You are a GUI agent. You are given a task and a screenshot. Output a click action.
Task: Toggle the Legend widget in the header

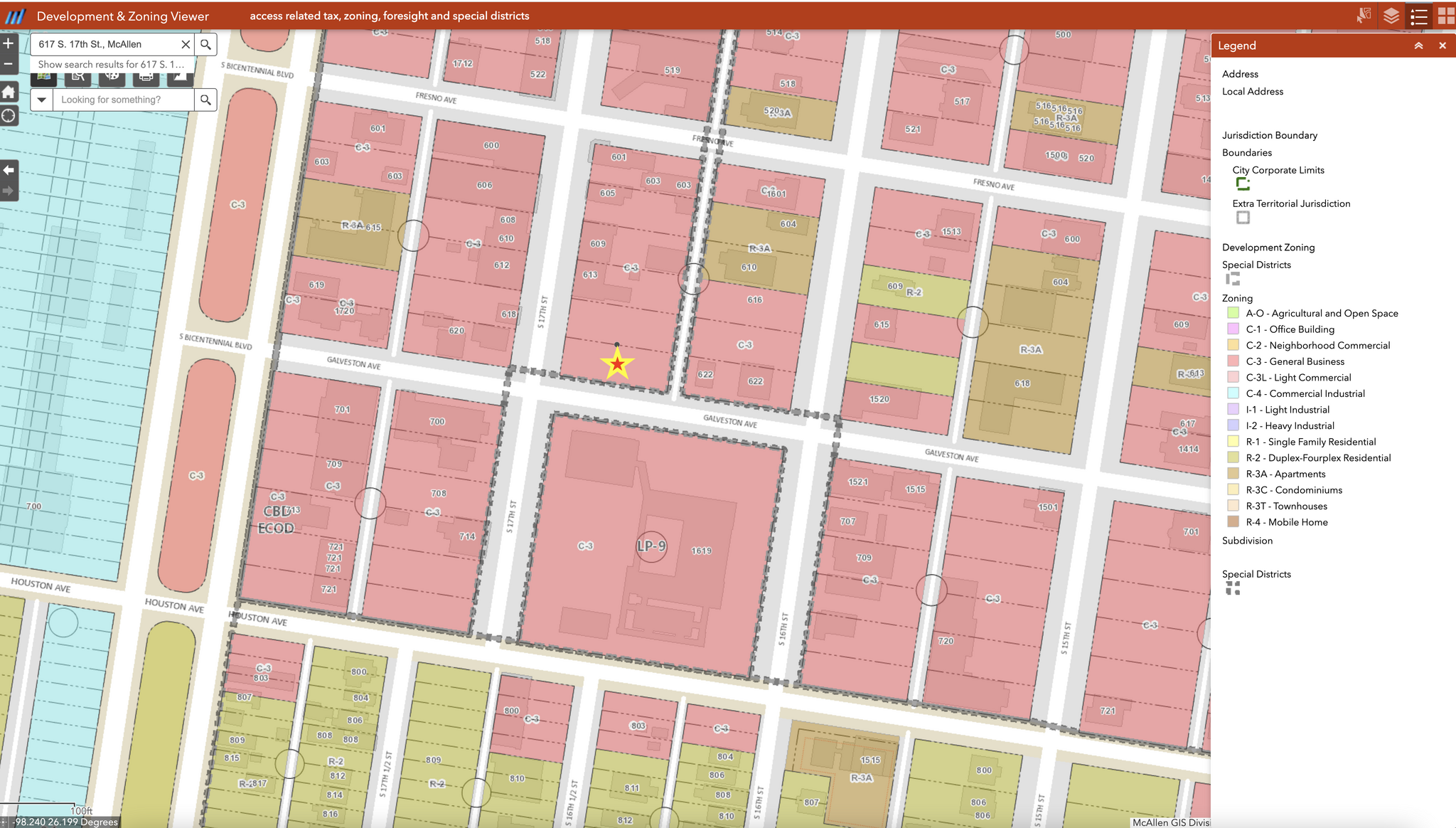coord(1419,16)
